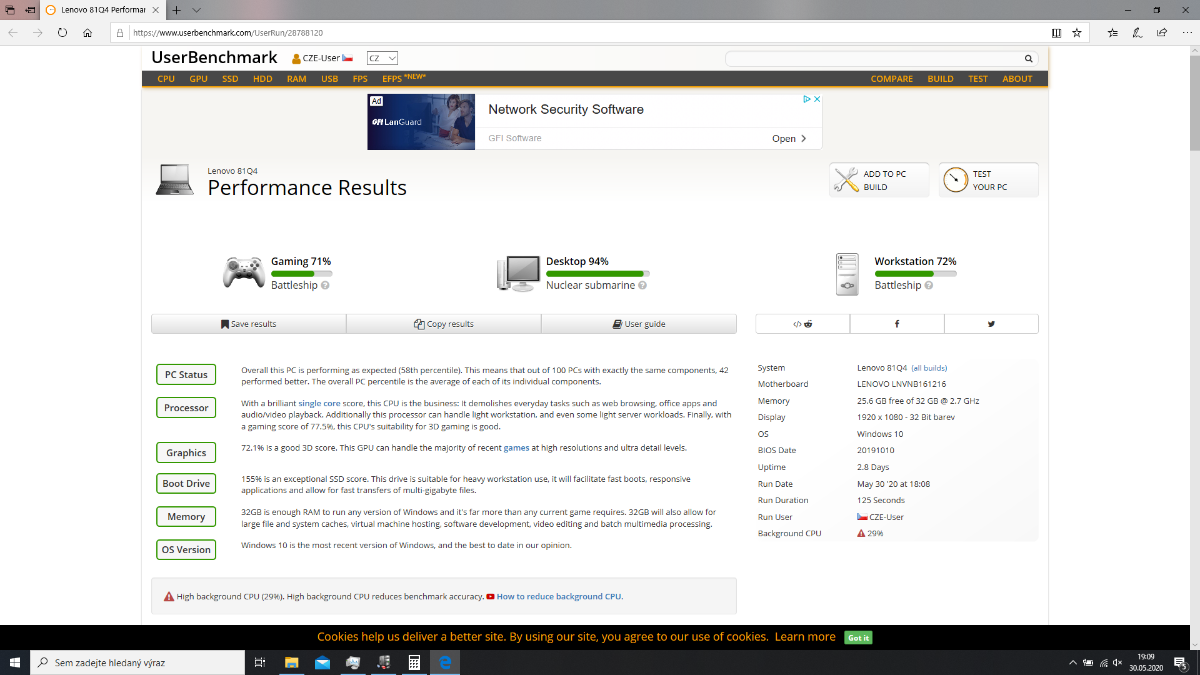Open the COMPARE menu item
The height and width of the screenshot is (675, 1200).
pos(891,79)
